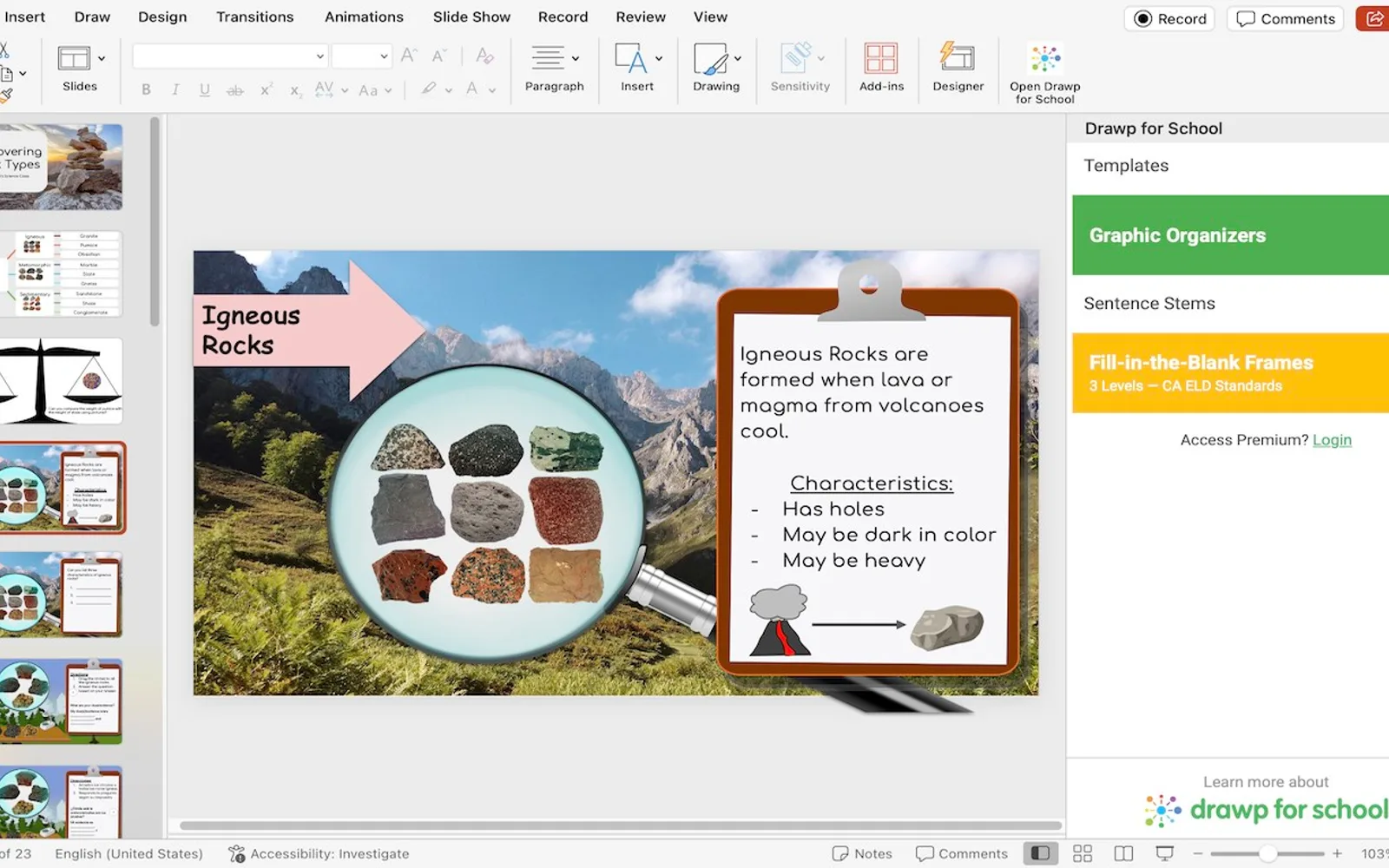Screen dimensions: 1389x868
Task: Follow the Login link for Premium
Action: tap(1332, 440)
